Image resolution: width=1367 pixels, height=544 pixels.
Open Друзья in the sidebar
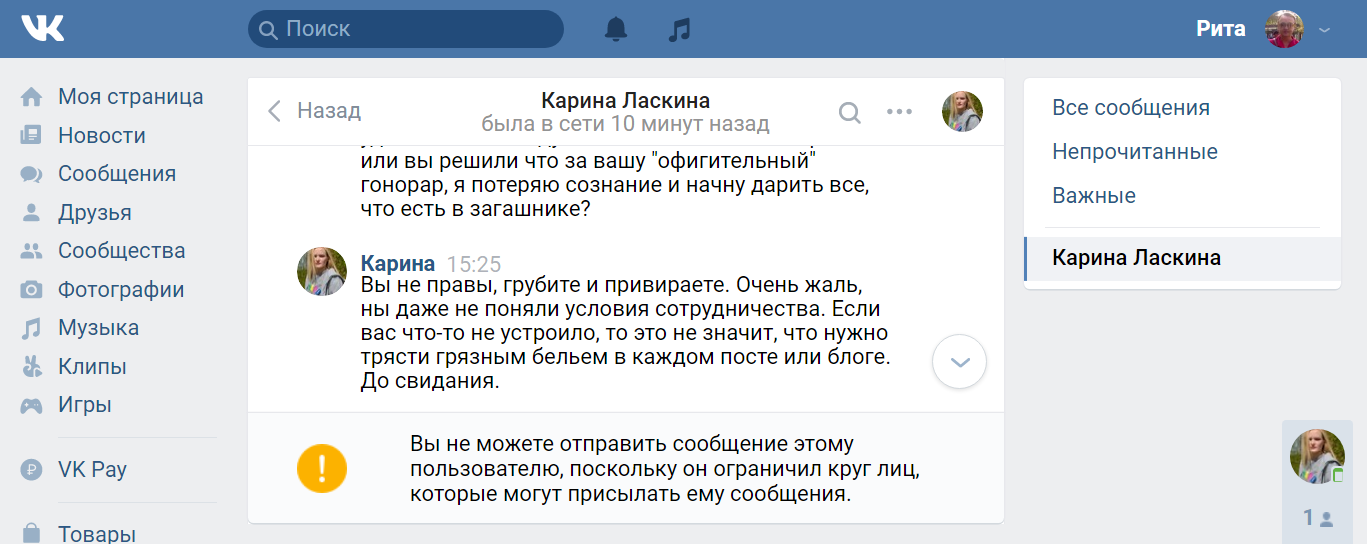coord(94,213)
